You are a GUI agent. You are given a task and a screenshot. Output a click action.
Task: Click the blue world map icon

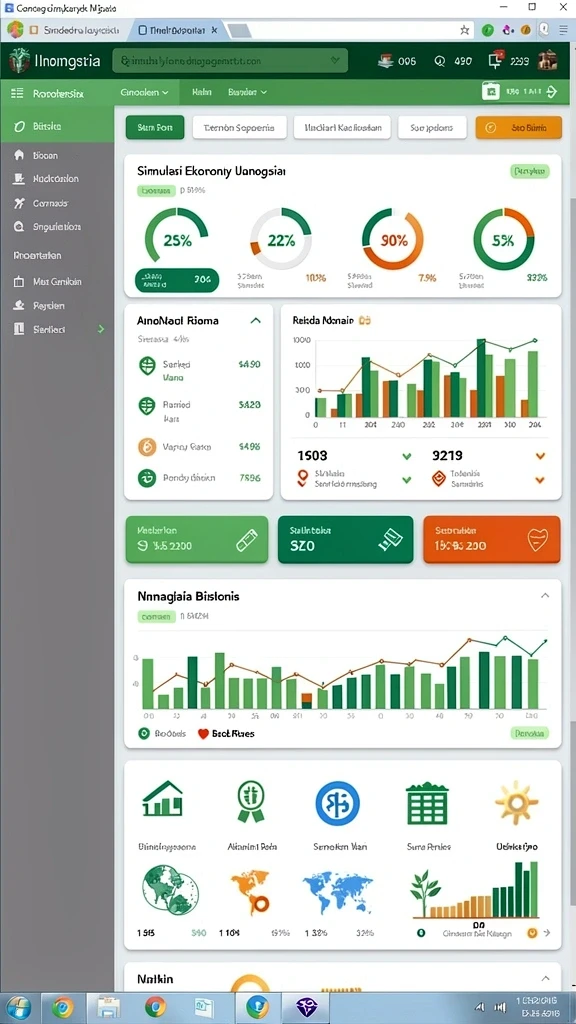pos(338,890)
